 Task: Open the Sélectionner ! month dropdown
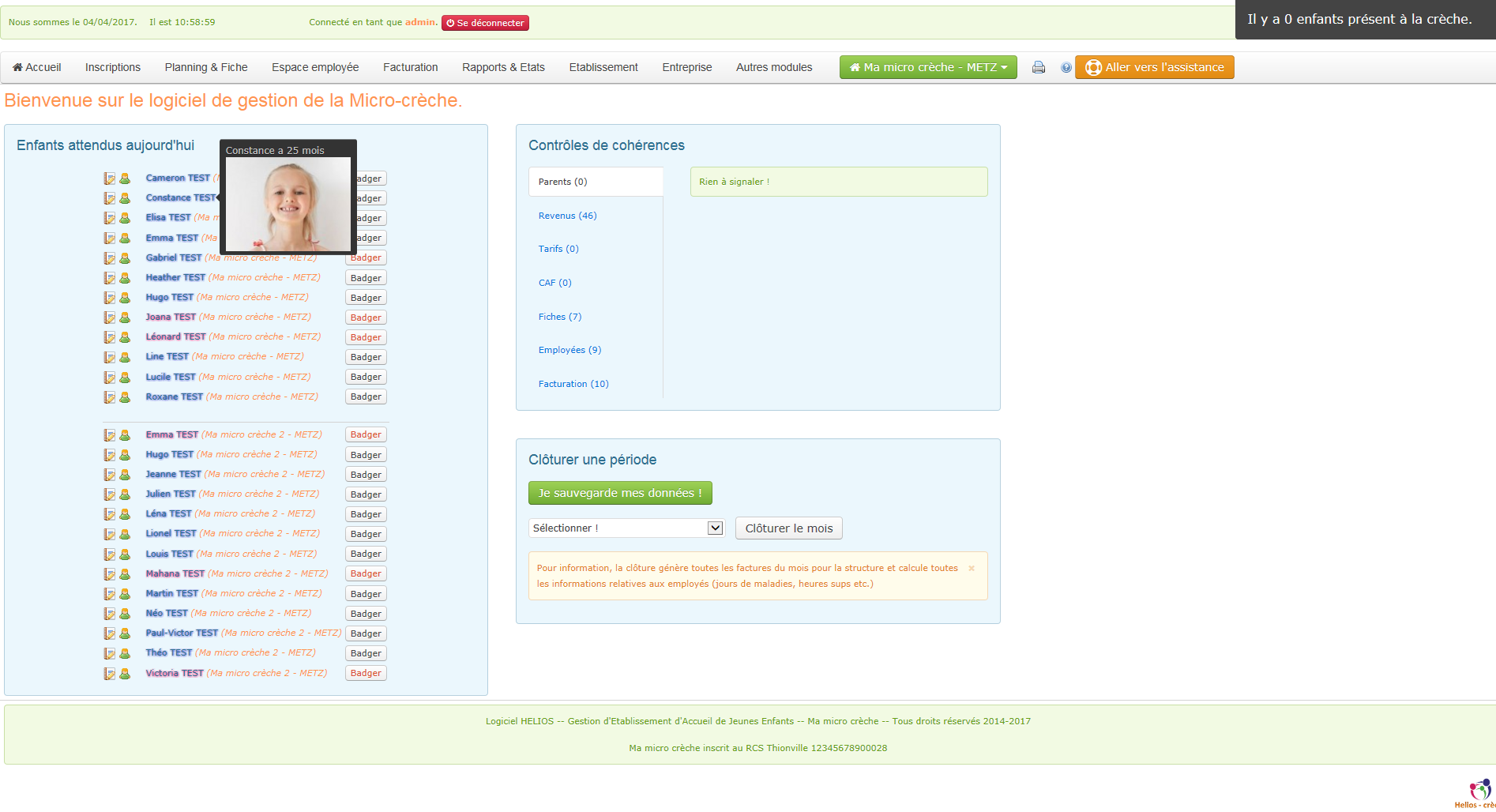tap(626, 528)
